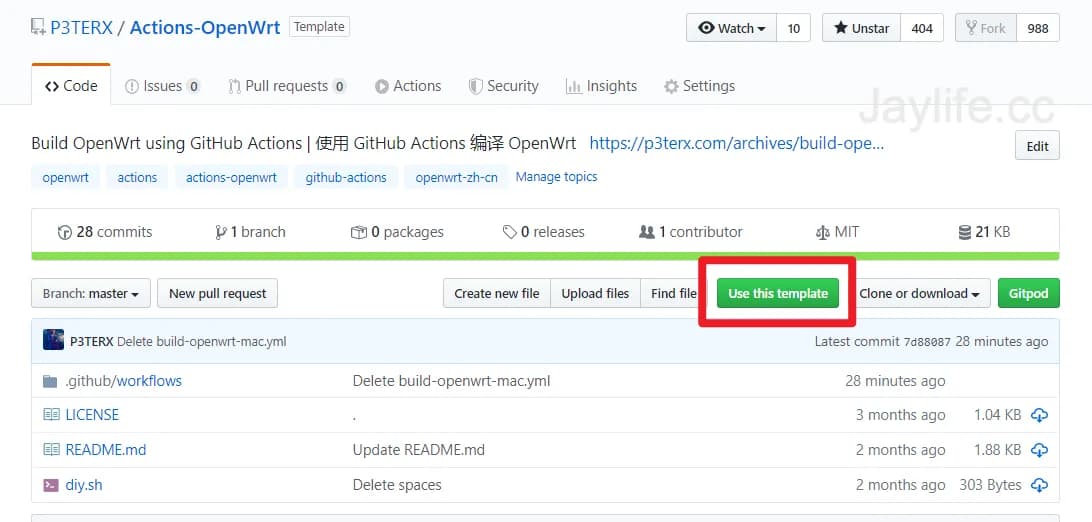The width and height of the screenshot is (1092, 522).
Task: Click download icon for README.md
Action: point(1039,450)
